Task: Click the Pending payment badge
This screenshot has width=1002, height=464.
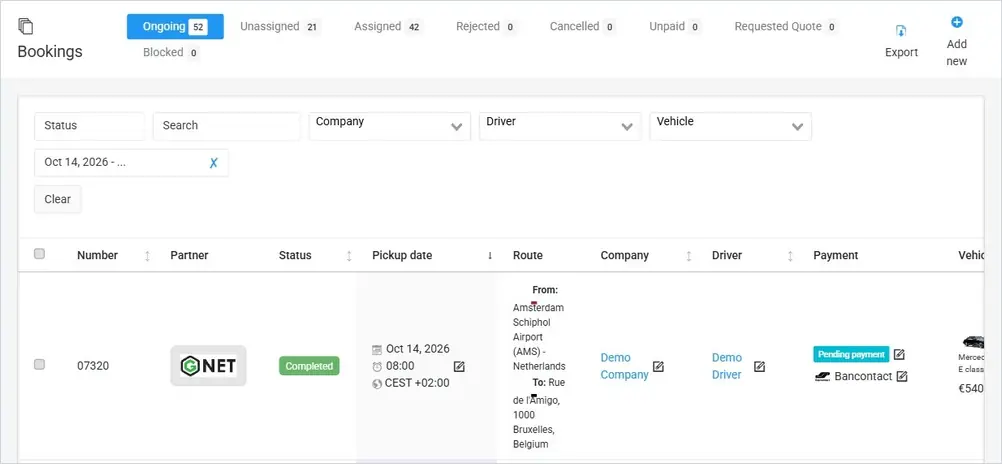Action: pos(851,354)
